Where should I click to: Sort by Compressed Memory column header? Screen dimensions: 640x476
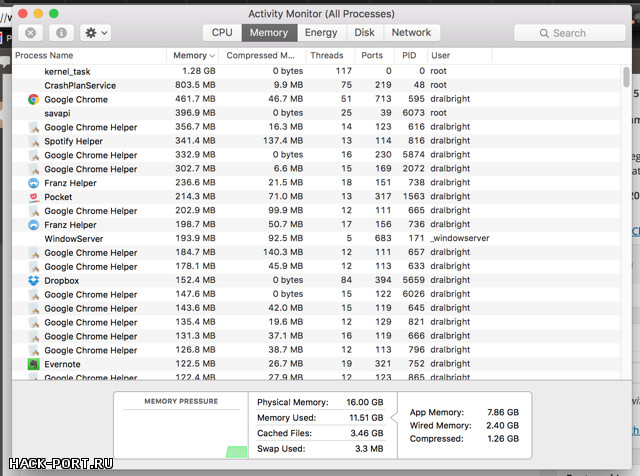tap(260, 56)
